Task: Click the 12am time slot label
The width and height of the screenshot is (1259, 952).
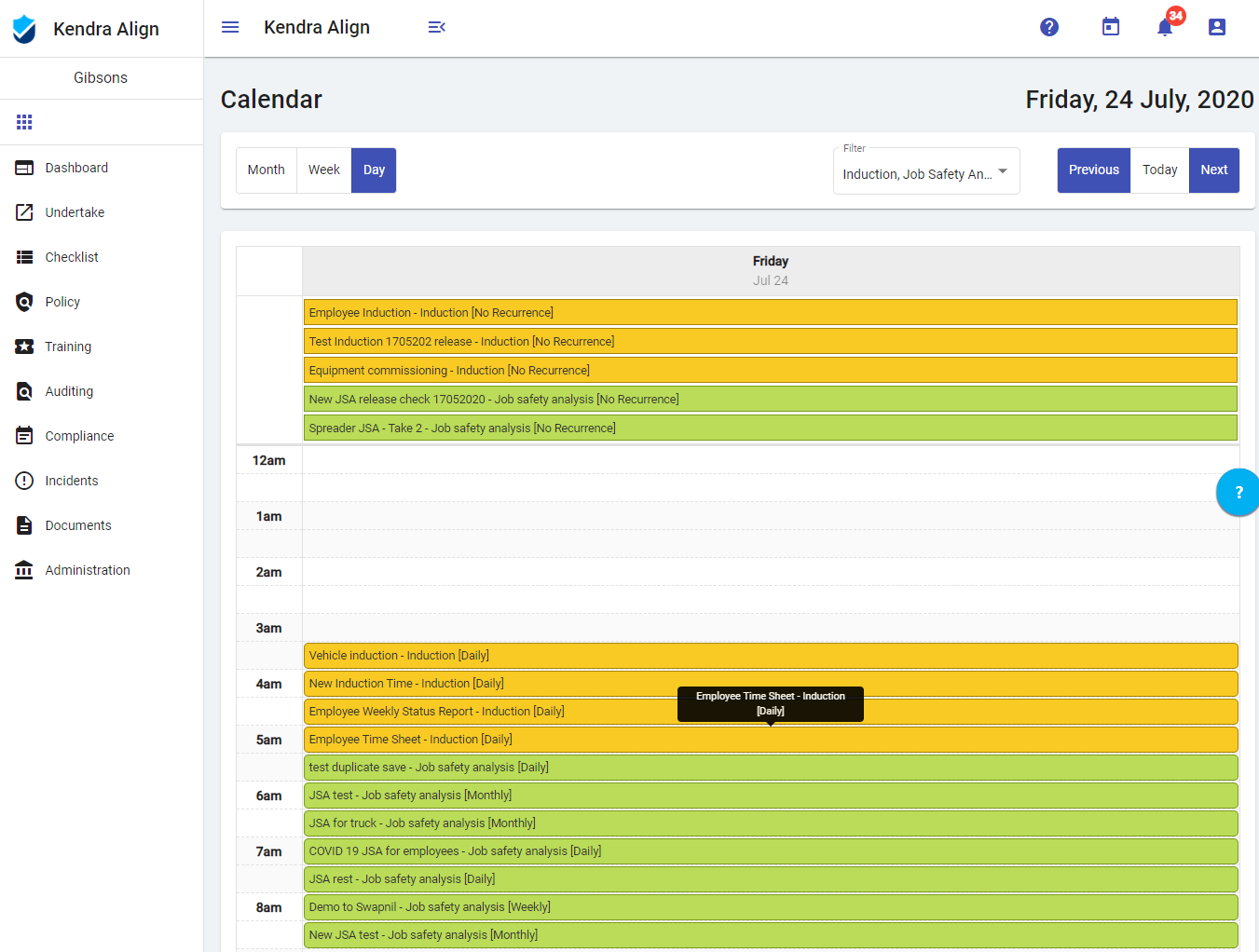Action: [x=269, y=460]
